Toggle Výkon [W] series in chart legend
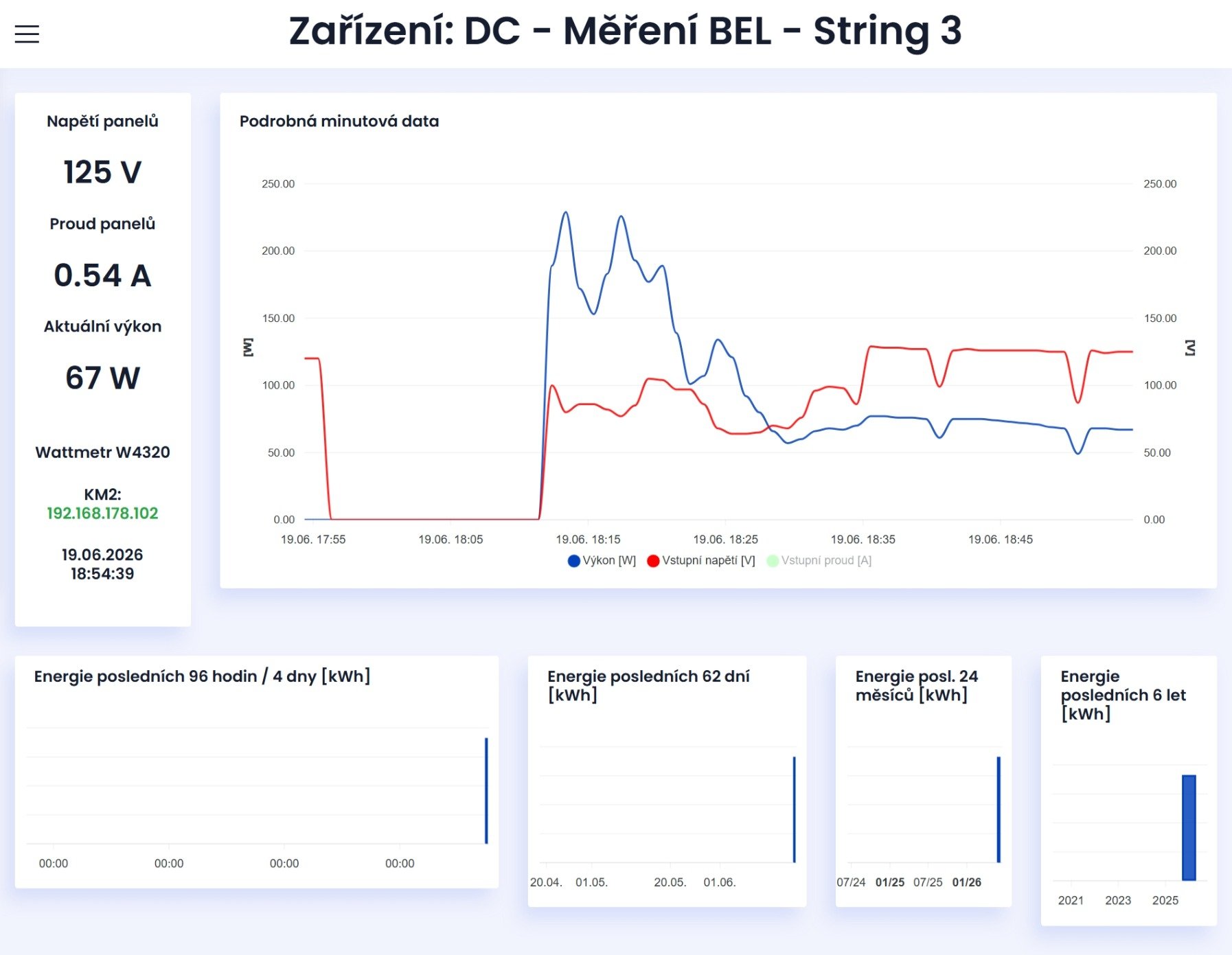Viewport: 1232px width, 955px height. (602, 561)
